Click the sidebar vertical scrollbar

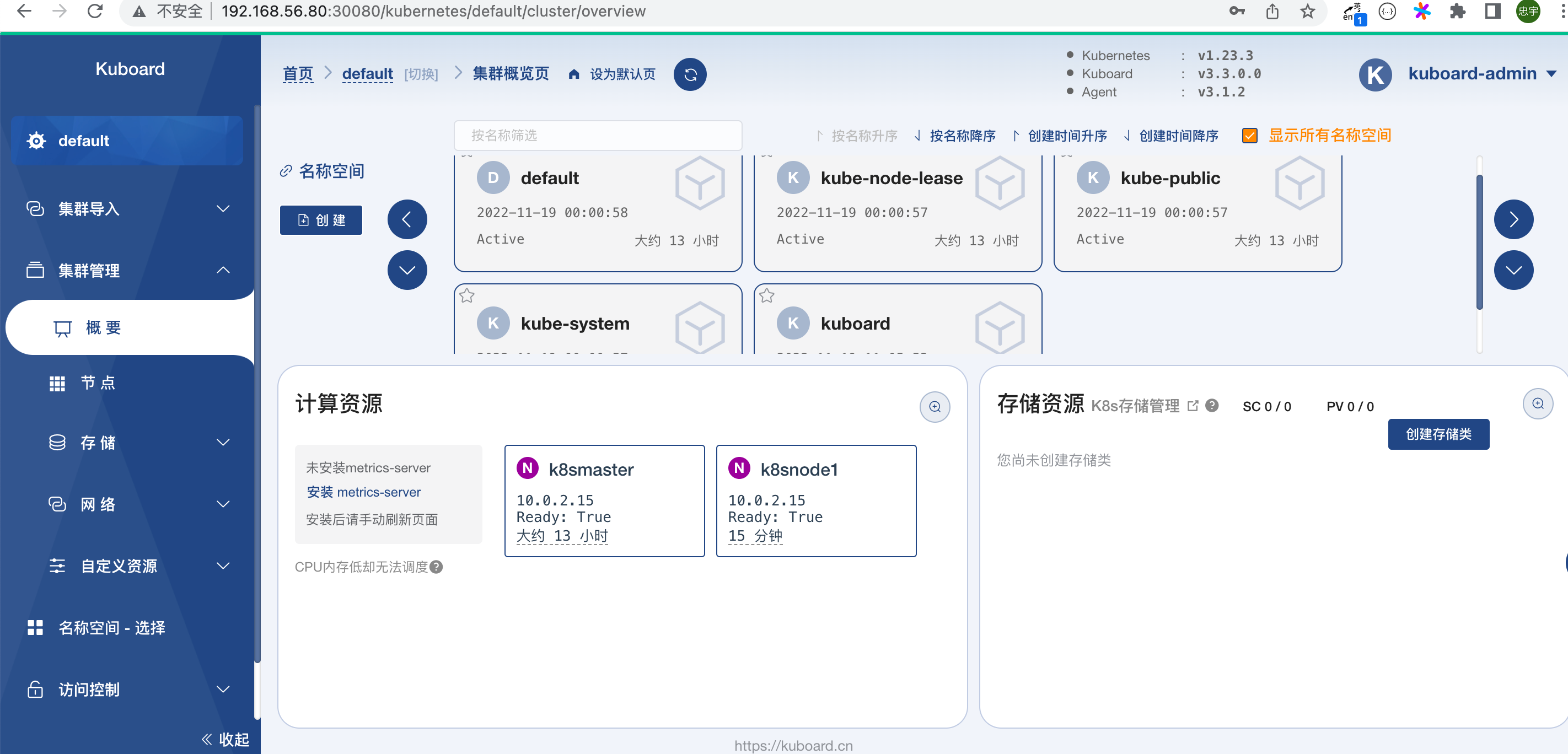point(257,384)
